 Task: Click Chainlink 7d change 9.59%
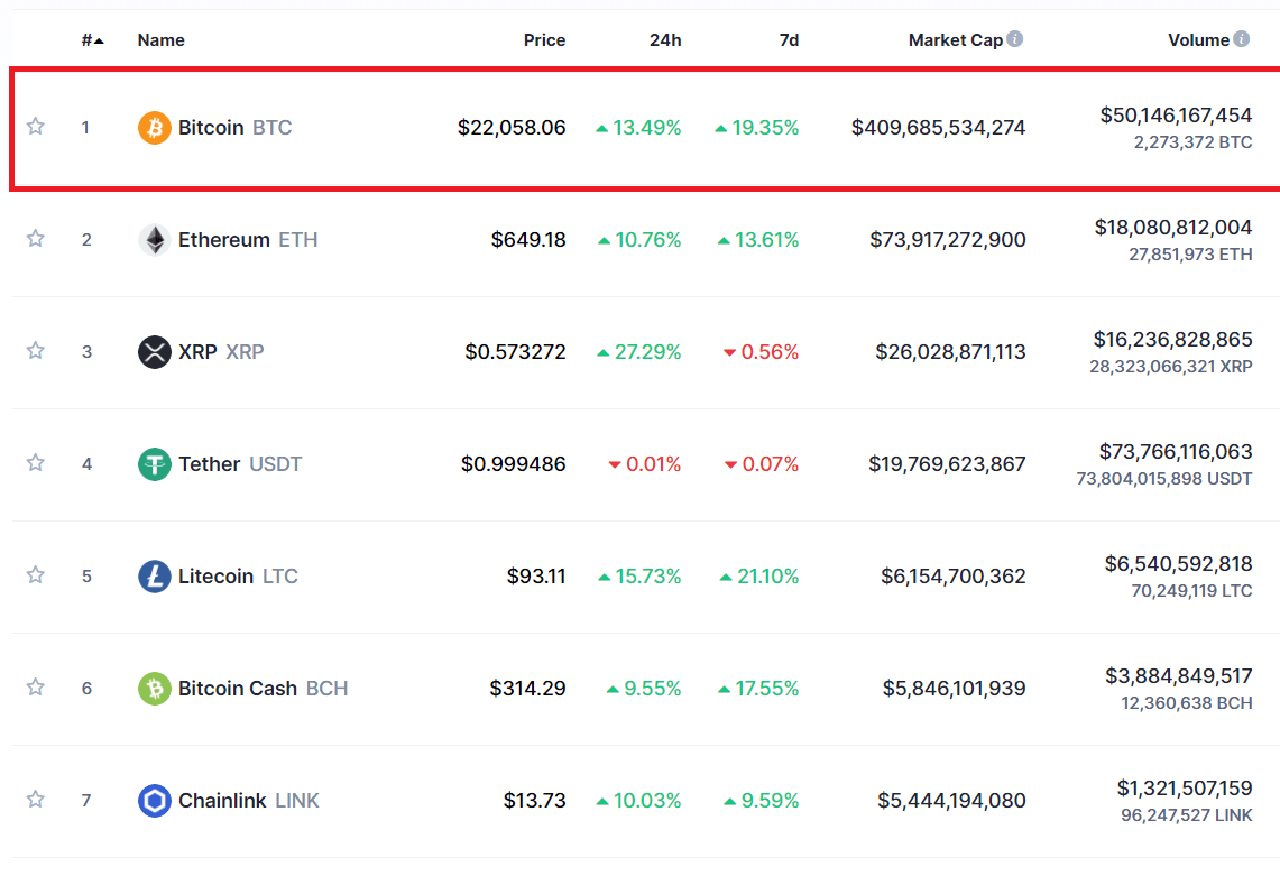click(x=762, y=800)
